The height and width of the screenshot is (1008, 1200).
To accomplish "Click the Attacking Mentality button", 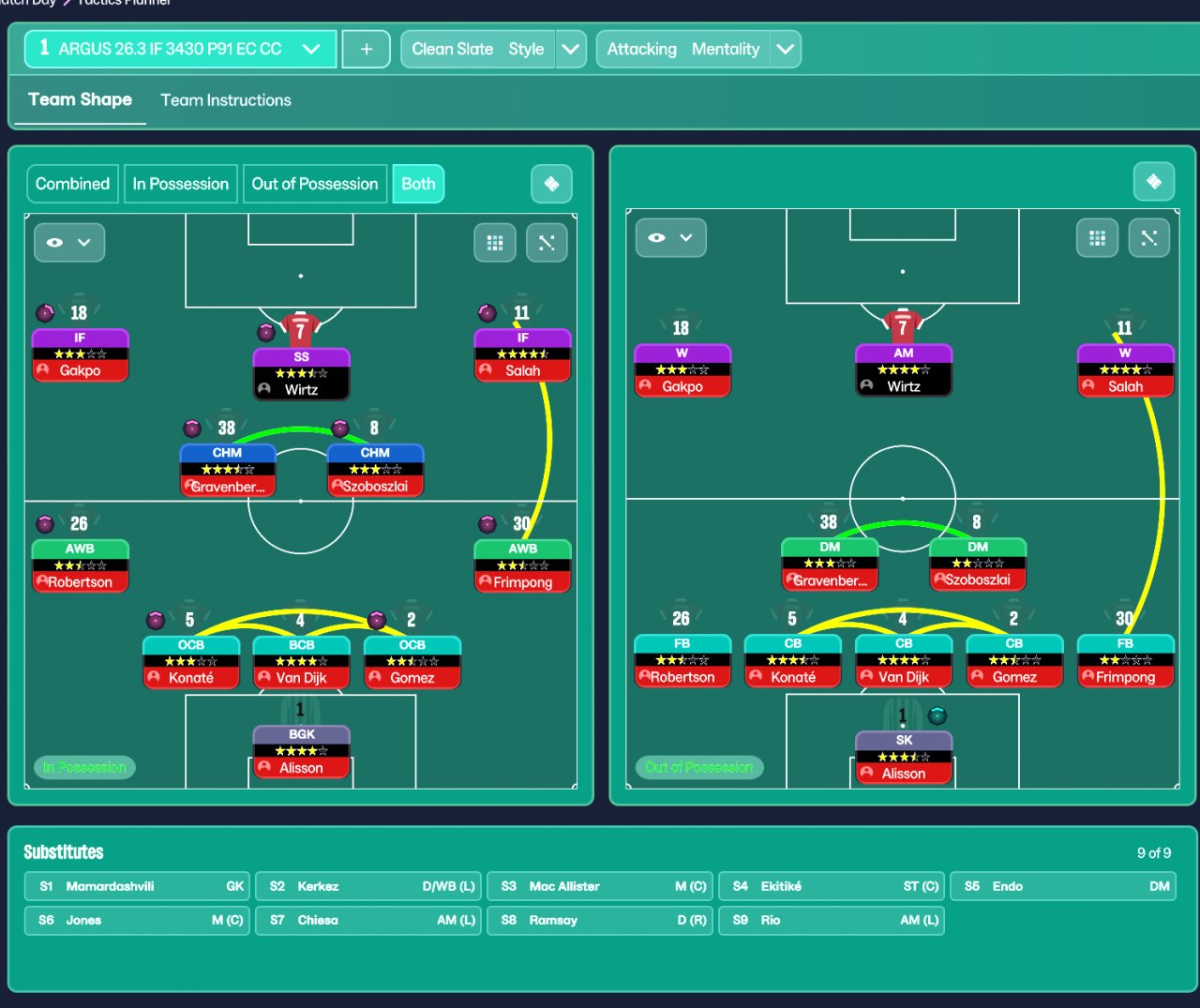I will tap(683, 49).
